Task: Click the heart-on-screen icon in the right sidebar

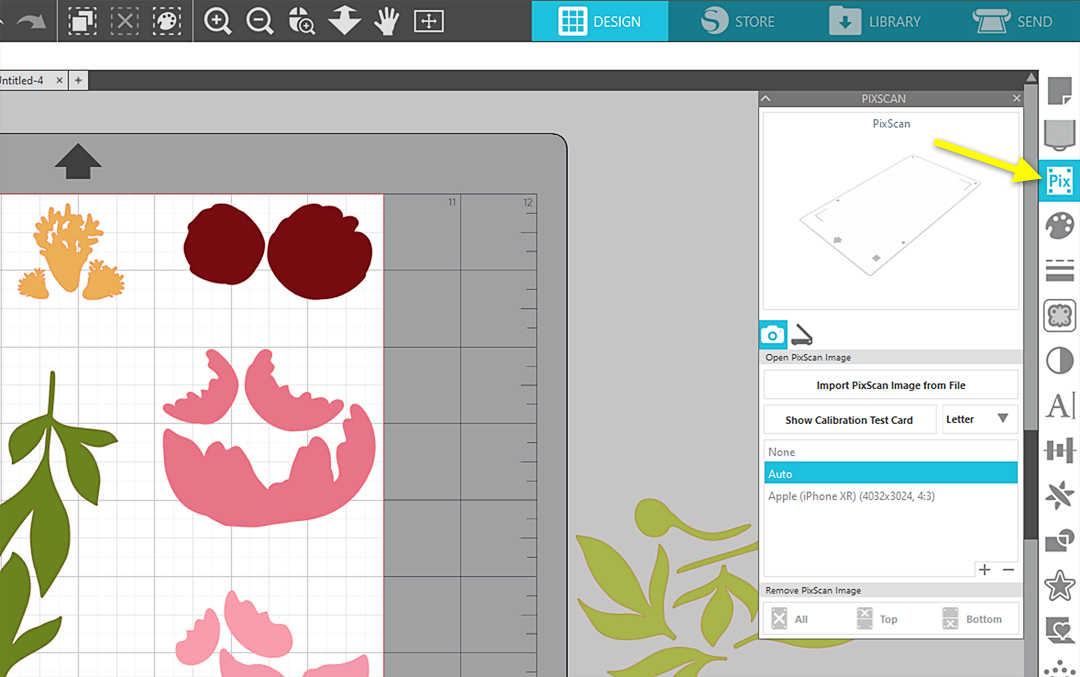Action: (1059, 630)
